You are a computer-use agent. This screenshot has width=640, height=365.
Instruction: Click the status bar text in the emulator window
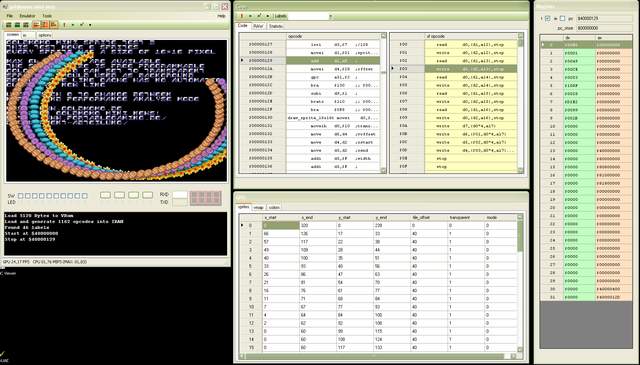point(45,262)
